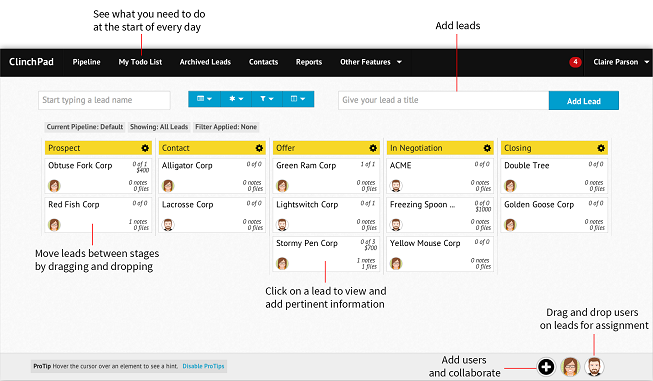
Task: Click the assignee avatar on Freezing Spoon lead
Action: click(x=396, y=224)
